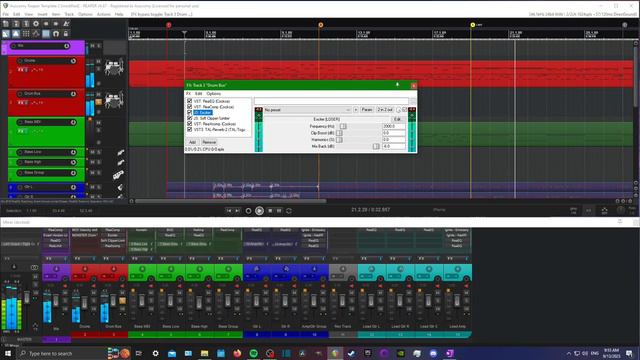Open Spotify from the taskbar

coord(253,353)
